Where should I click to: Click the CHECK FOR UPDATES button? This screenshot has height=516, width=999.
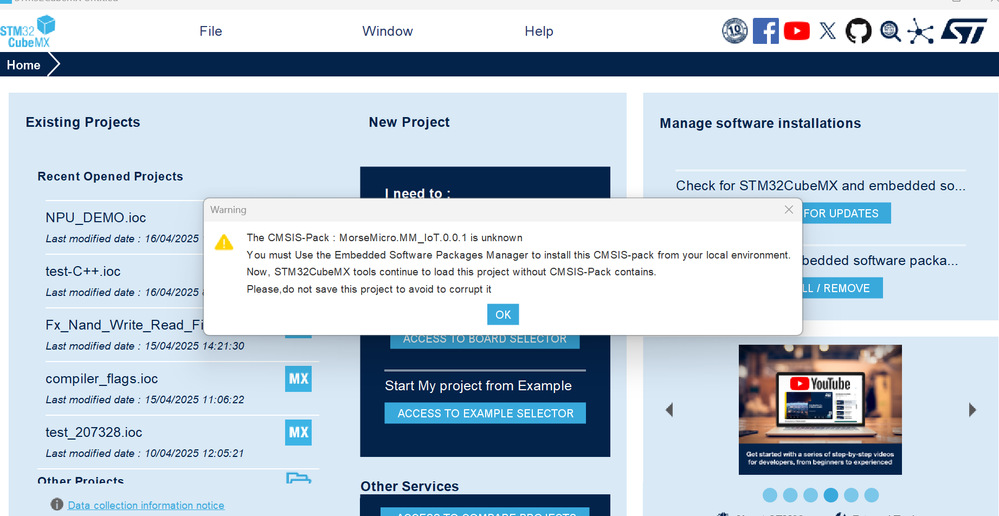846,213
